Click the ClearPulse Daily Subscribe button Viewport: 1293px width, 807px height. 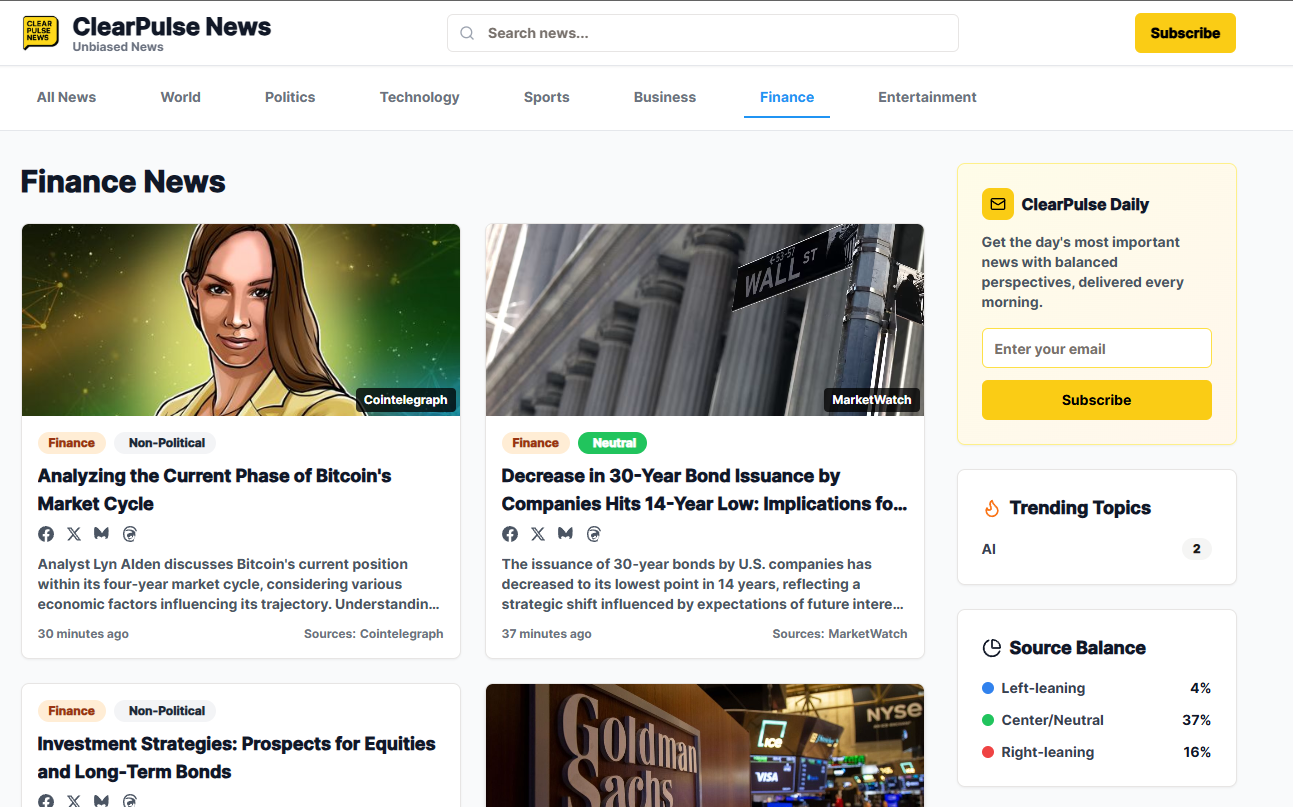click(1097, 400)
